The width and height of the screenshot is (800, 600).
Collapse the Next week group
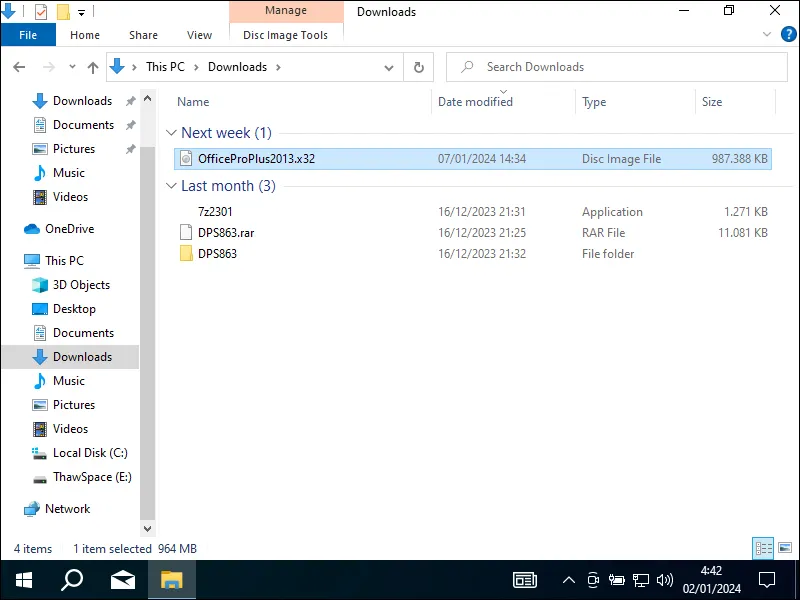[172, 132]
